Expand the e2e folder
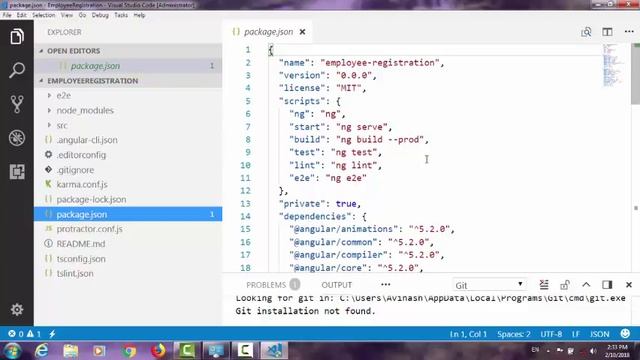This screenshot has width=640, height=360. (x=64, y=96)
